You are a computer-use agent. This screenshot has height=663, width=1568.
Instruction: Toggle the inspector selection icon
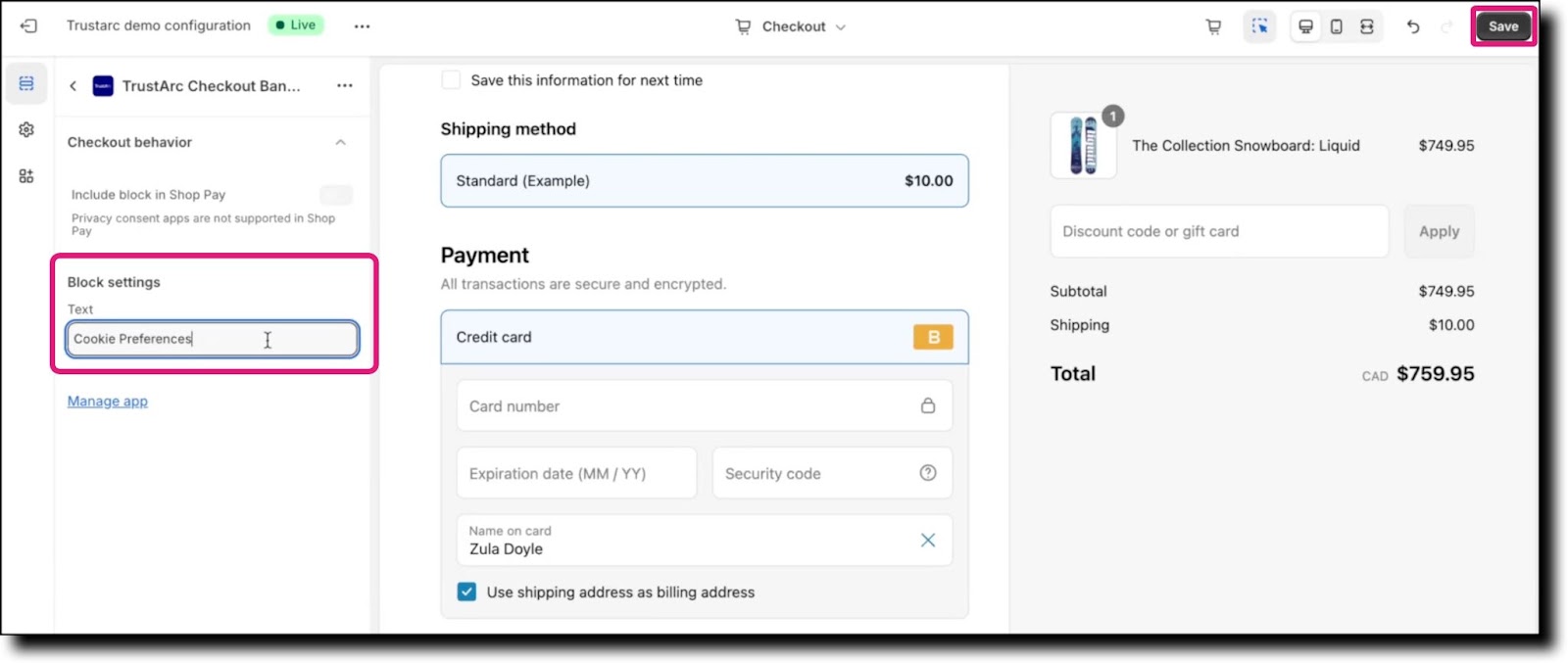coord(1259,26)
